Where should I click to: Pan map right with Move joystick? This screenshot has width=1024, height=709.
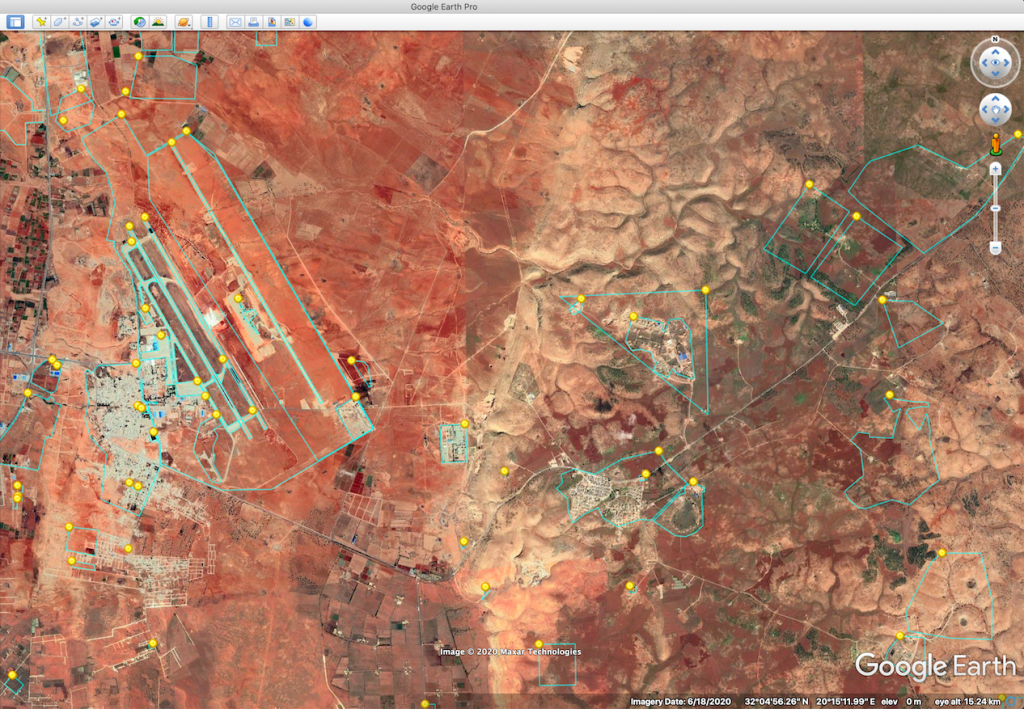pos(1006,110)
